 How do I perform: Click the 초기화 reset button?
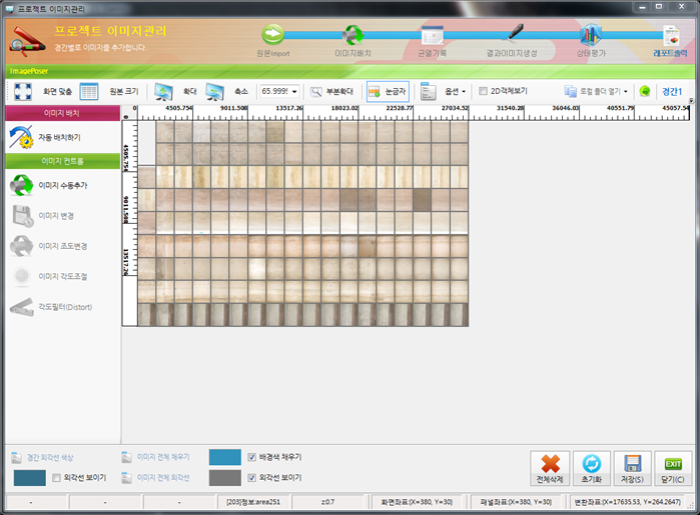click(592, 468)
